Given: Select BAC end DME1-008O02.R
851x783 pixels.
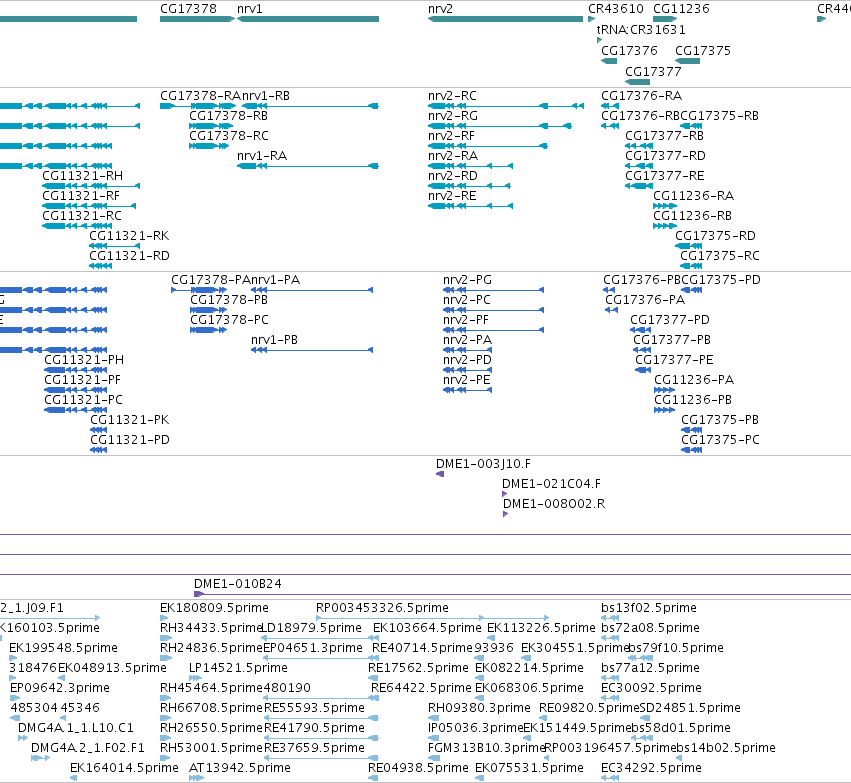Looking at the screenshot, I should [x=506, y=514].
